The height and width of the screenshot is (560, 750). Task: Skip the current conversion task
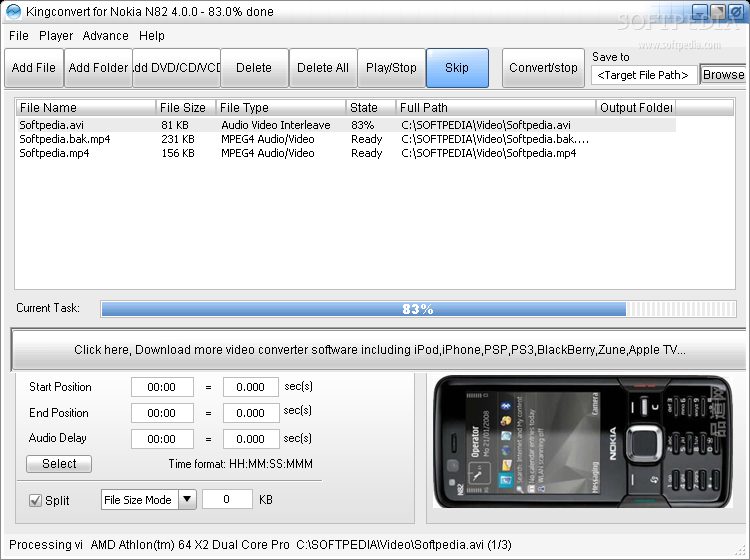pyautogui.click(x=457, y=68)
